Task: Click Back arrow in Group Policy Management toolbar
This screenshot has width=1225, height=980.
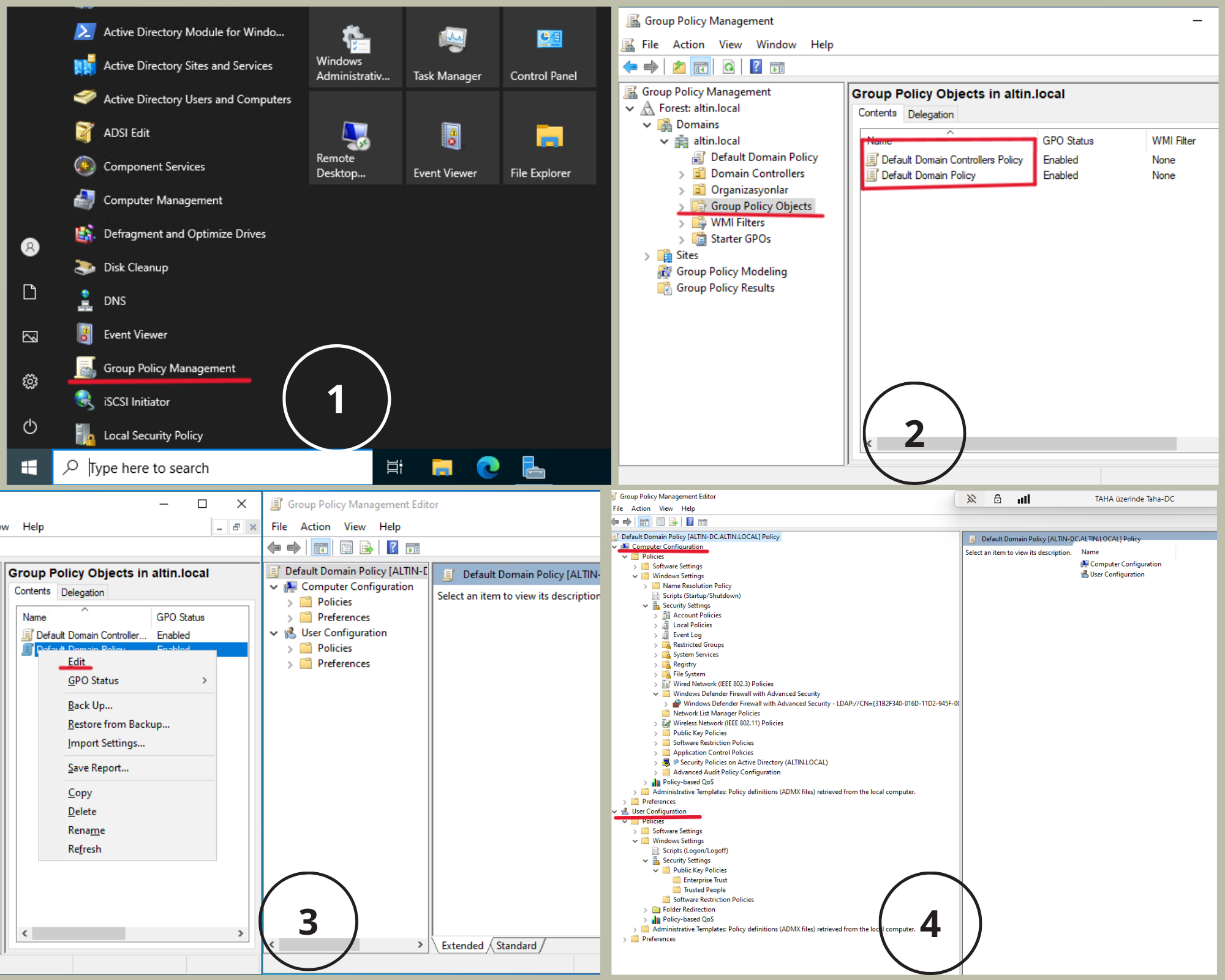Action: pyautogui.click(x=630, y=67)
